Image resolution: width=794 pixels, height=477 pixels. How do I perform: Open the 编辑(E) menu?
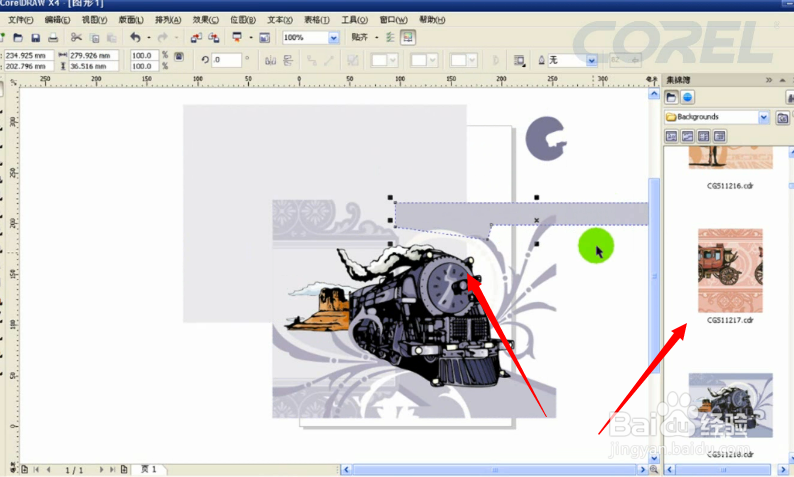point(57,20)
